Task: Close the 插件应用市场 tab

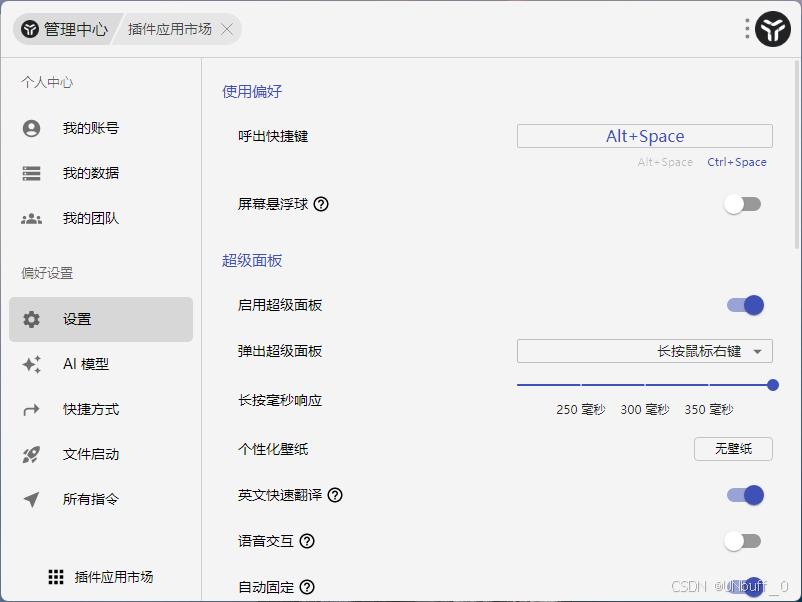Action: click(x=227, y=29)
